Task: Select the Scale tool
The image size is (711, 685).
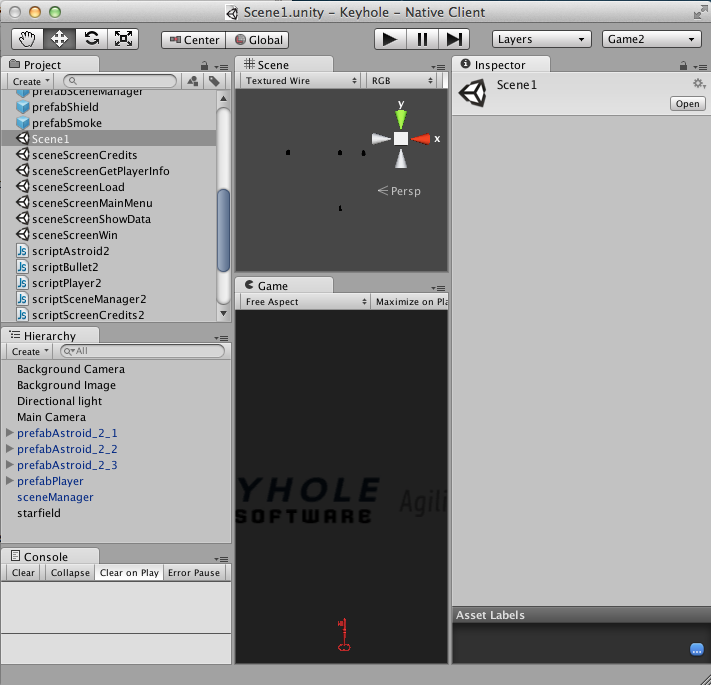Action: (x=123, y=39)
